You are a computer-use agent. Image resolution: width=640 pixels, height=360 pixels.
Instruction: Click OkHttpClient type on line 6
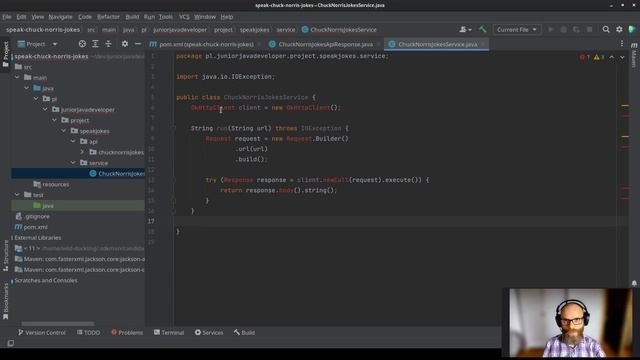click(x=213, y=108)
